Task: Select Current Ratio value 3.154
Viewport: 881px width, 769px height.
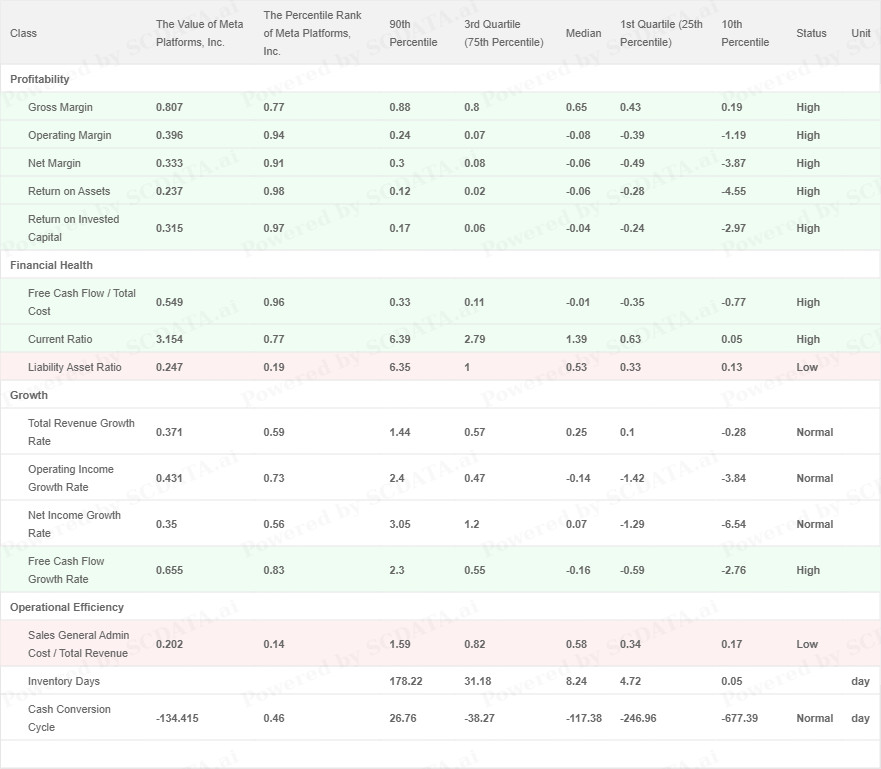Action: pyautogui.click(x=169, y=339)
